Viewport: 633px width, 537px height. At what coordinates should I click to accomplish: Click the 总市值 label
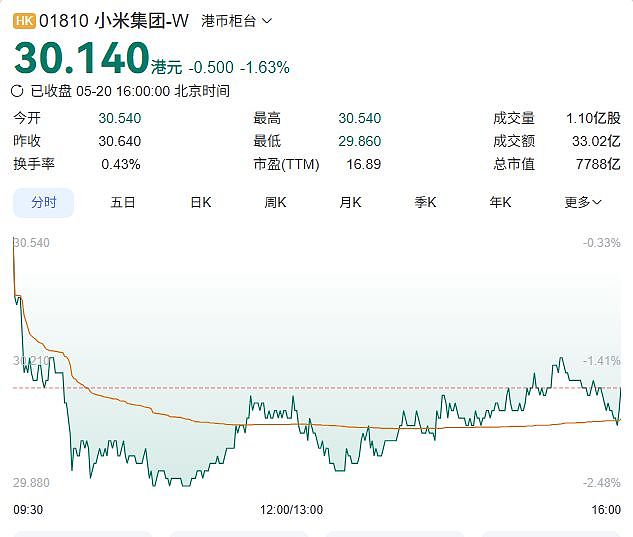[514, 164]
